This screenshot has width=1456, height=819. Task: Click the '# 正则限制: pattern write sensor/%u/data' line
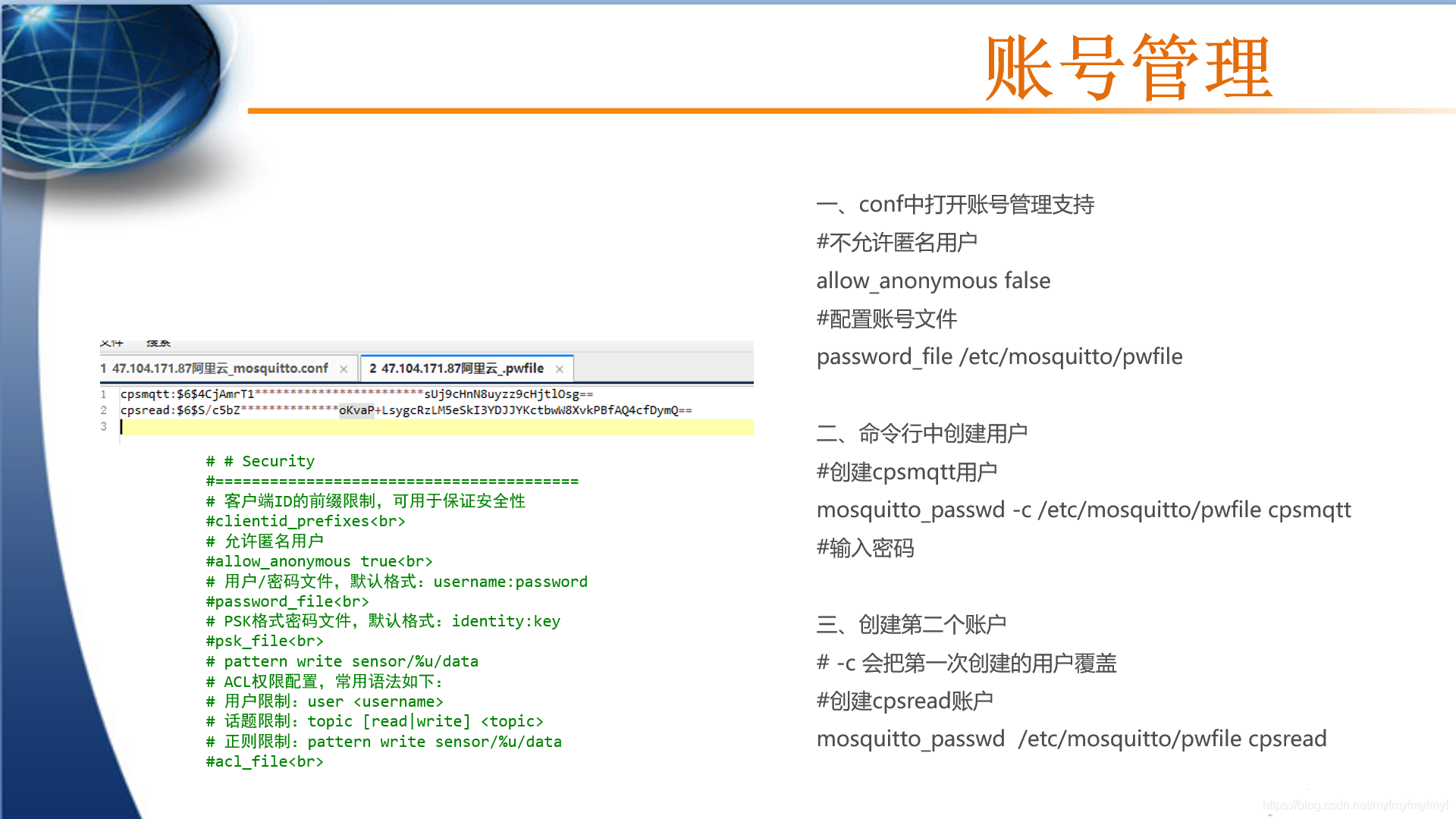tap(384, 742)
